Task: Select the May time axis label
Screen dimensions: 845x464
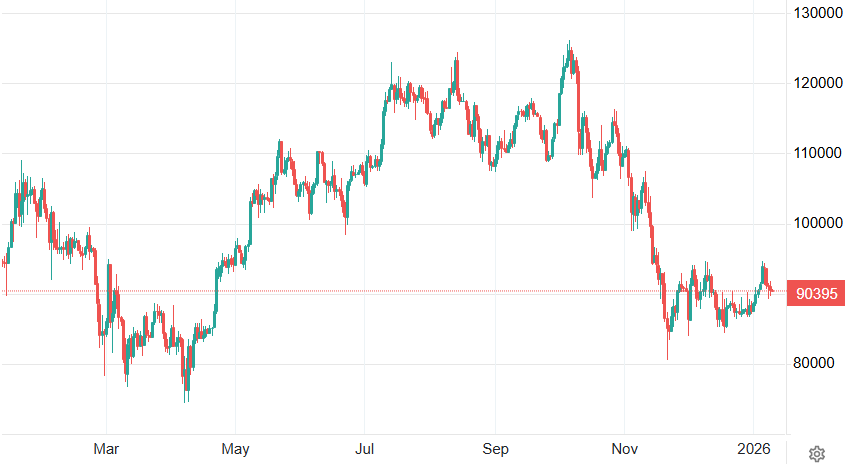Action: pyautogui.click(x=235, y=447)
